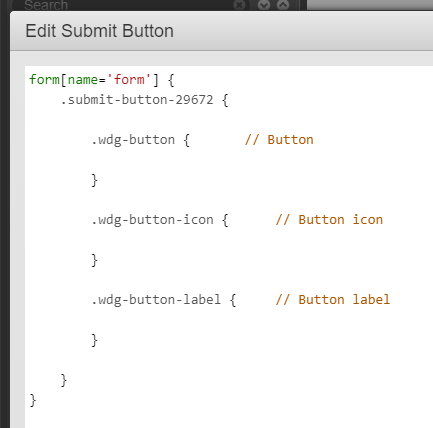
Task: Place cursor on form[name='form'] line
Action: (102, 80)
